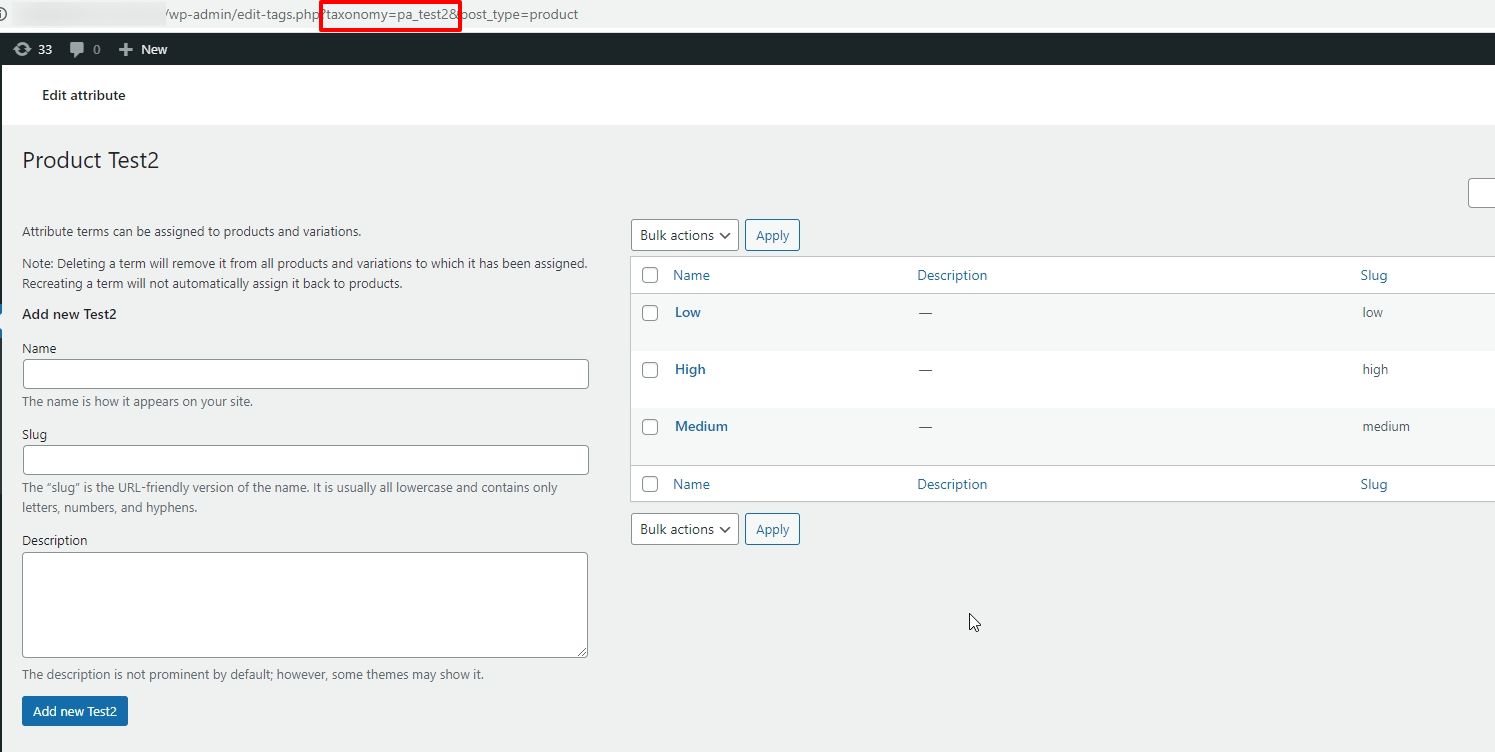The height and width of the screenshot is (752, 1495).
Task: Click the plus New content icon
Action: 125,49
